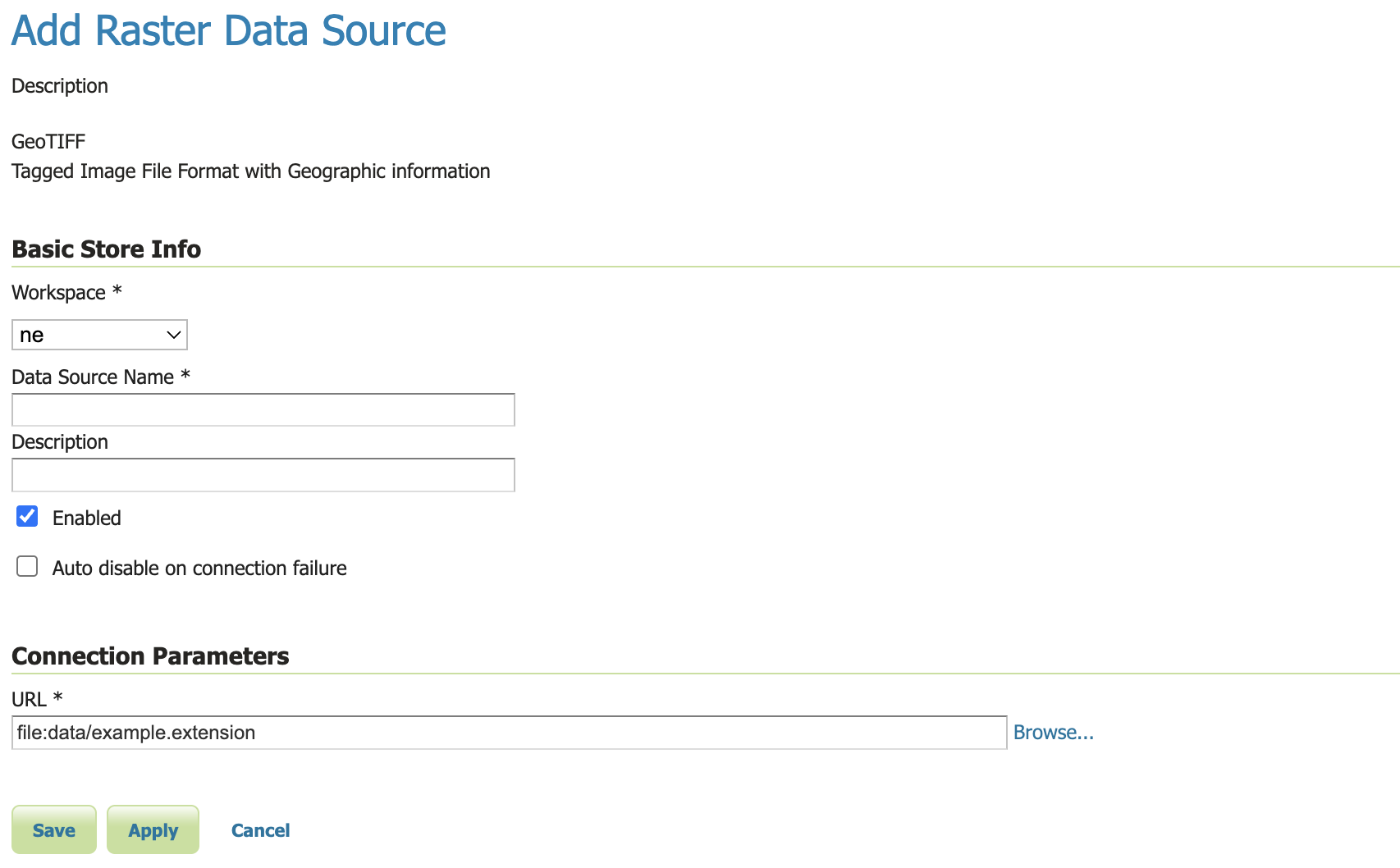This screenshot has width=1400, height=868.
Task: Click the Enabled checkbox label text
Action: 86,519
